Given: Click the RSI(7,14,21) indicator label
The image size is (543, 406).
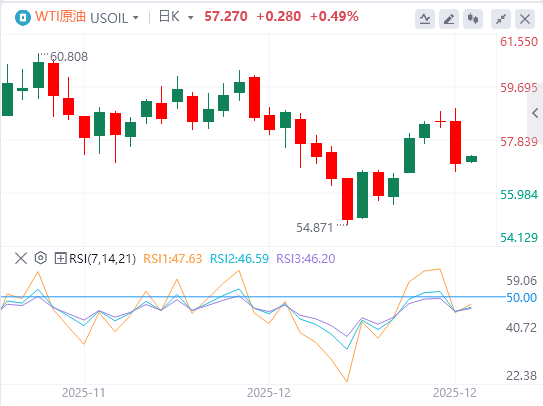Looking at the screenshot, I should click(103, 259).
